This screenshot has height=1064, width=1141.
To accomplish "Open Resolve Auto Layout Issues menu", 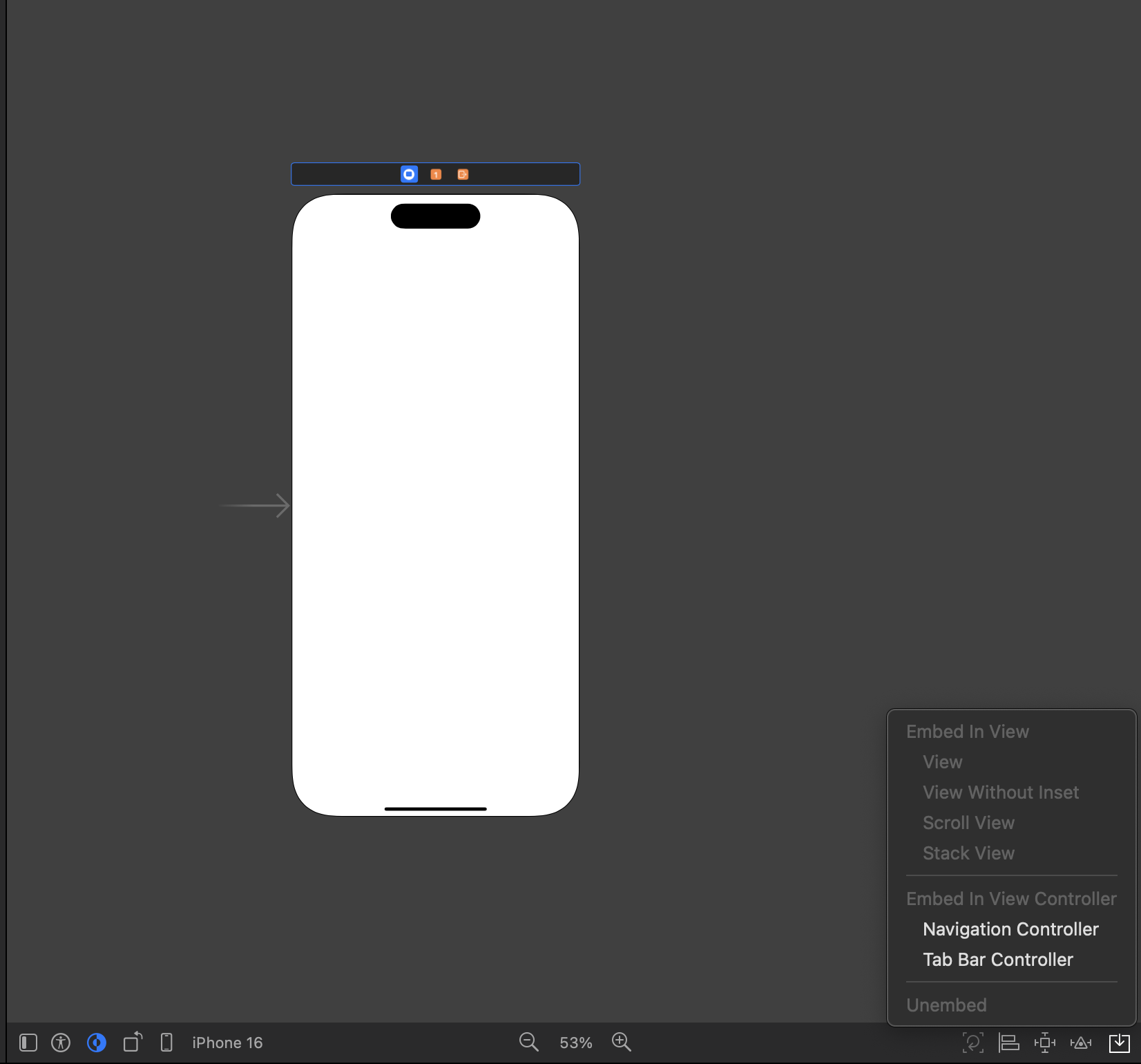I will pyautogui.click(x=1081, y=1043).
